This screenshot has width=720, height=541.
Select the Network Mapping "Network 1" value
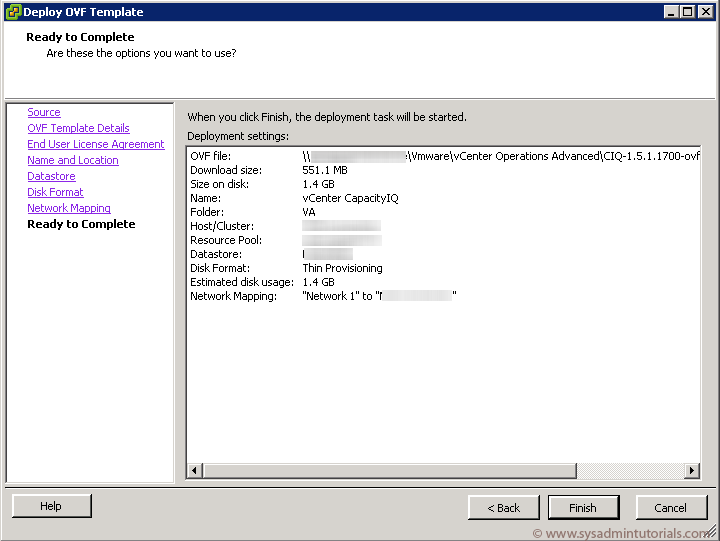tap(379, 296)
